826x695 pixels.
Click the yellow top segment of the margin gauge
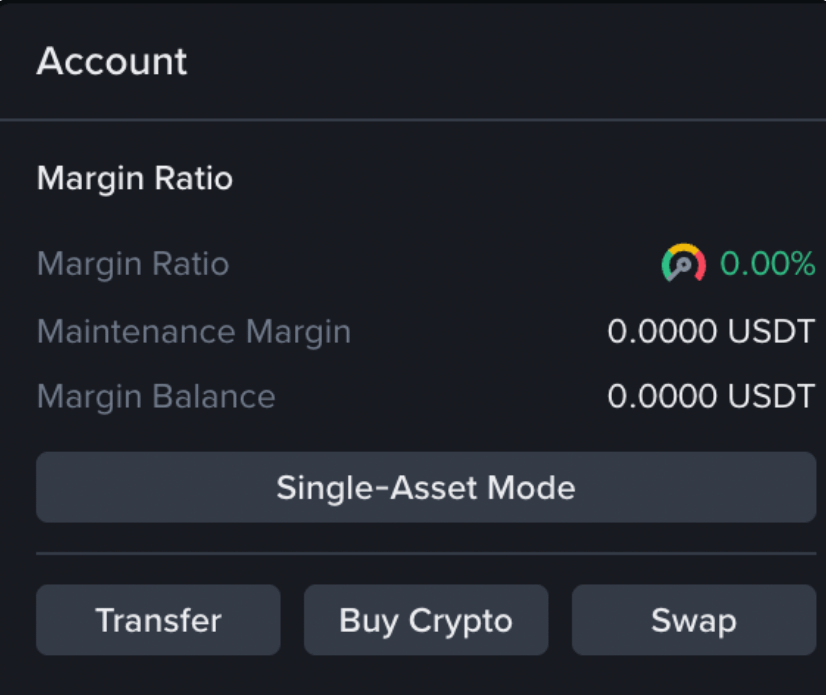coord(684,248)
